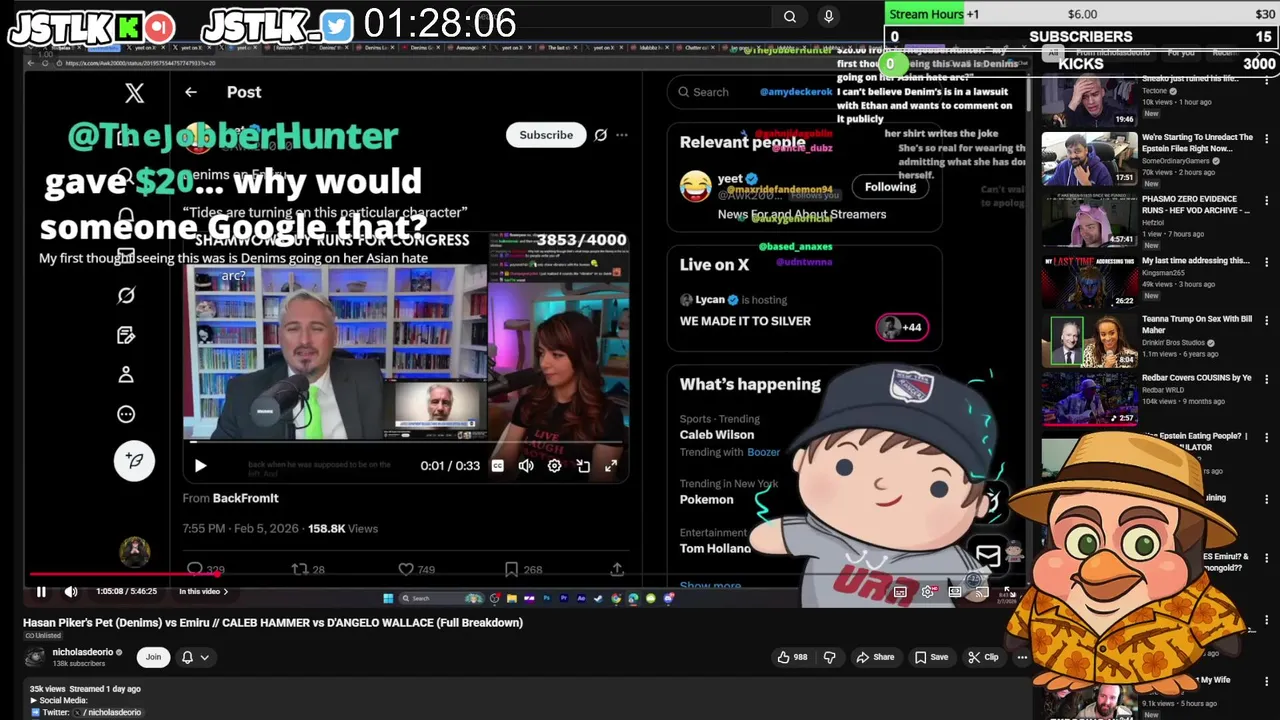1280x720 pixels.
Task: Open options menu for Epstein Files video
Action: (x=1267, y=140)
